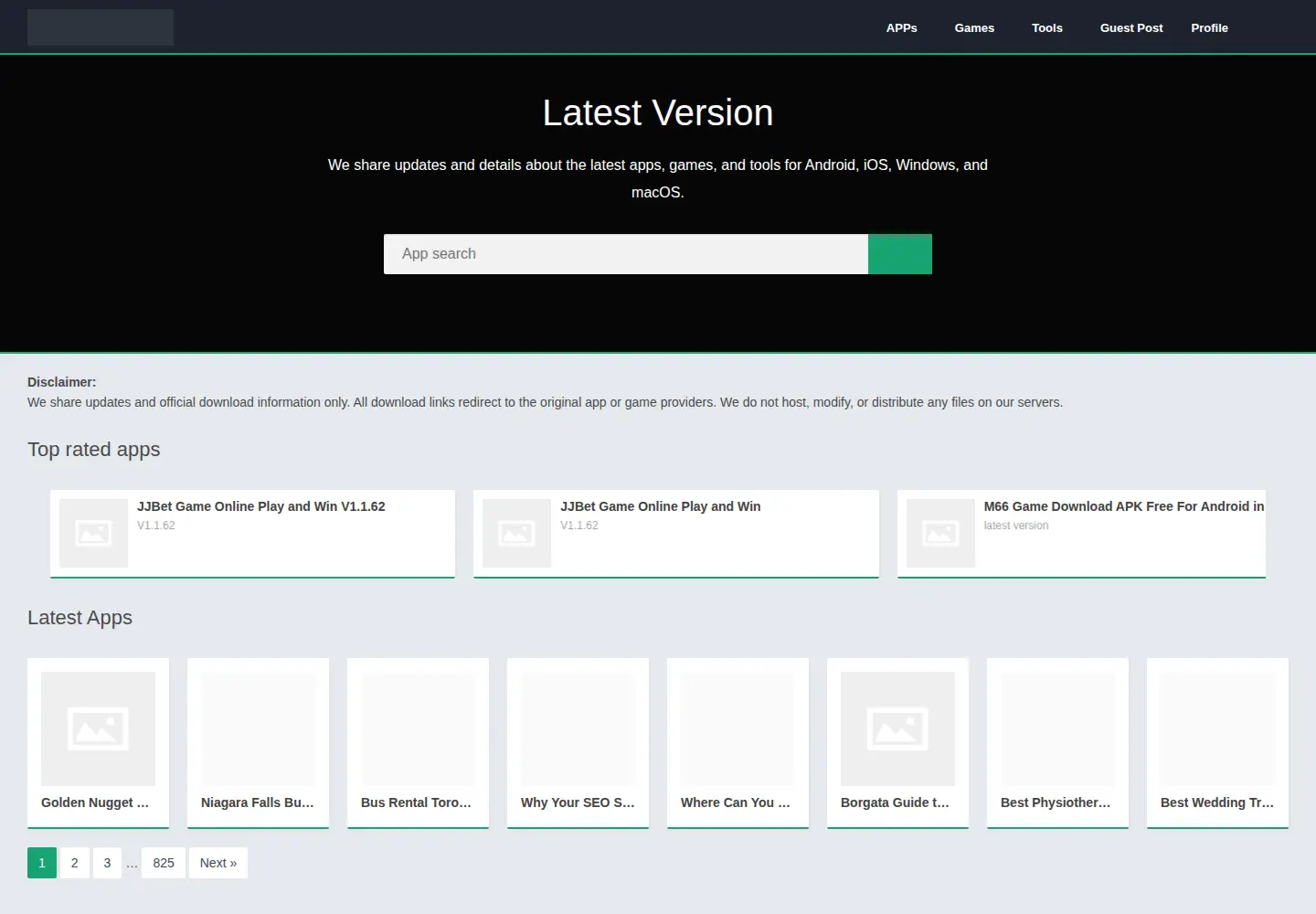
Task: Click the Best Physiother card thumbnail
Action: point(1057,728)
